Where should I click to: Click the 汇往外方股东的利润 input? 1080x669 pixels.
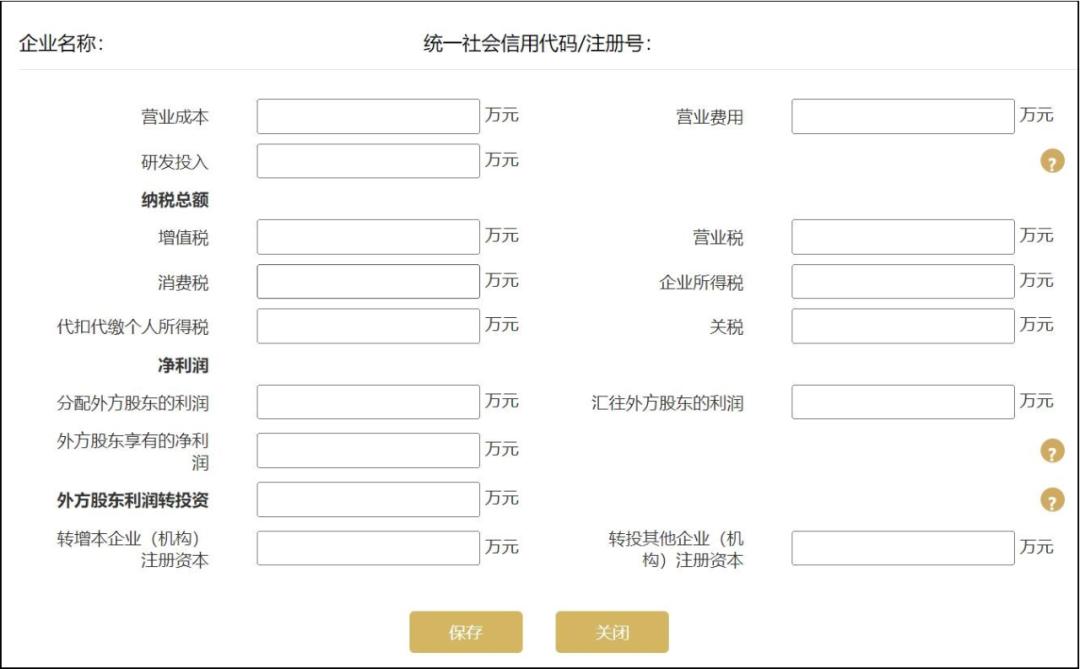click(903, 400)
